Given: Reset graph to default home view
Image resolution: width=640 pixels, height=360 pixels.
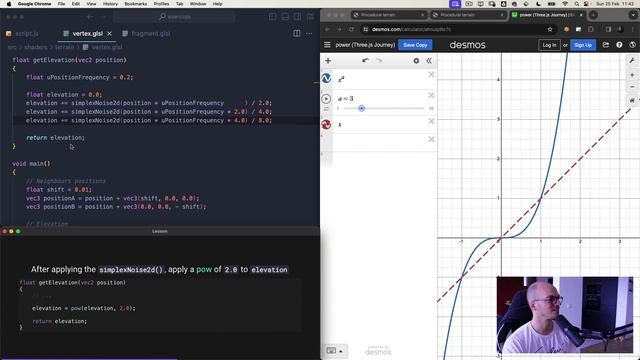Looking at the screenshot, I should (632, 100).
